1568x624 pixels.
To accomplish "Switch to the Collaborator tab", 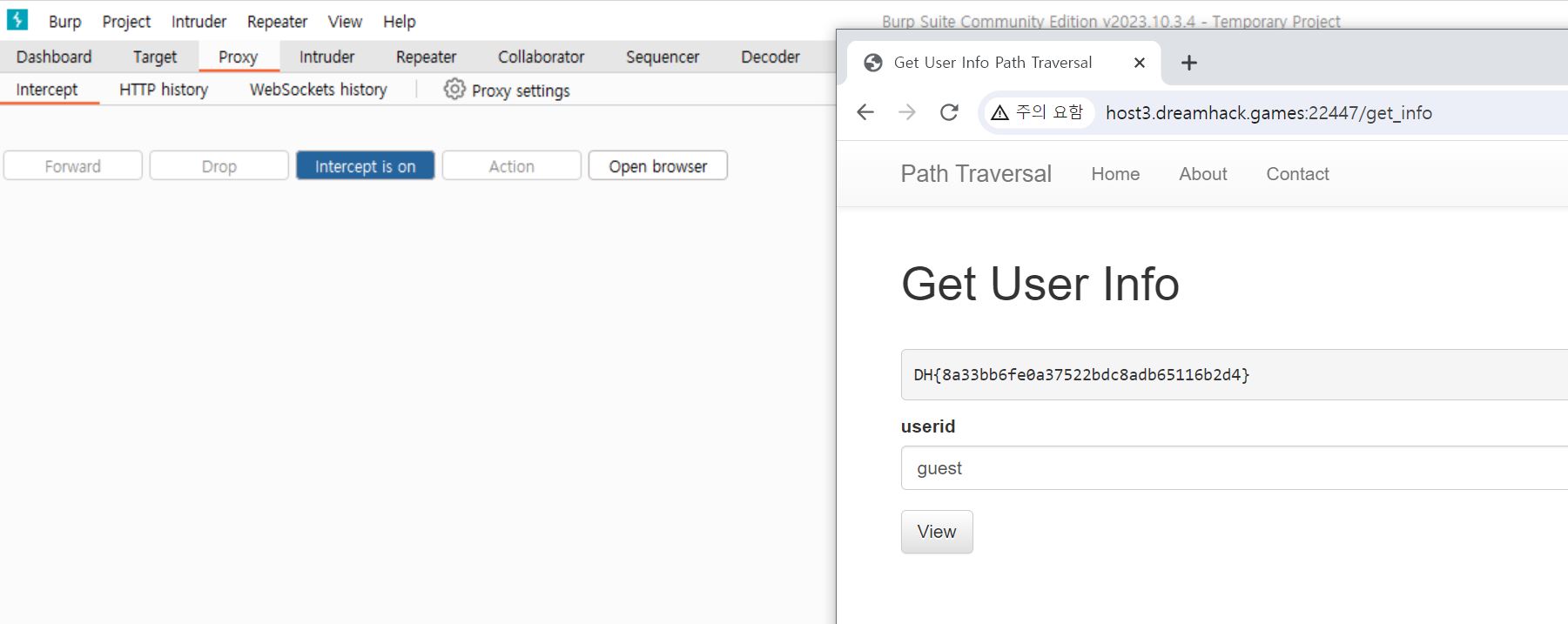I will click(541, 57).
